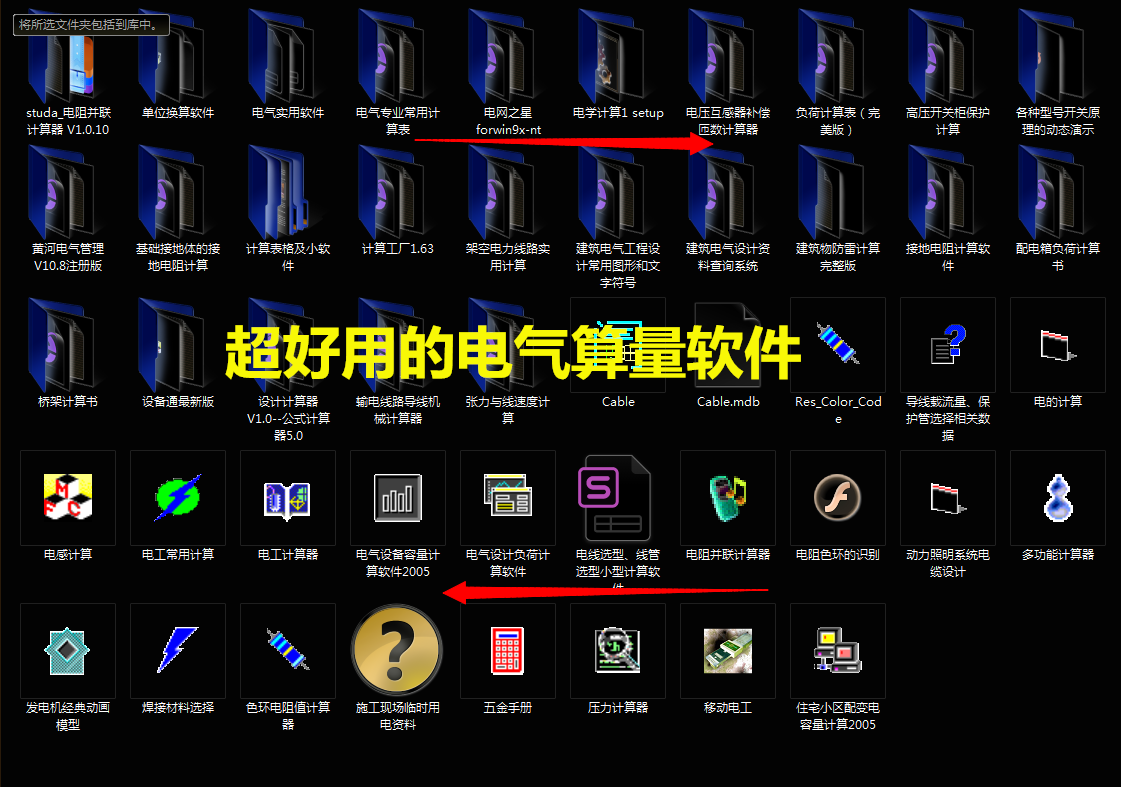Select the 施工现场临时用电资料 question mark icon
The width and height of the screenshot is (1121, 787).
click(x=397, y=649)
